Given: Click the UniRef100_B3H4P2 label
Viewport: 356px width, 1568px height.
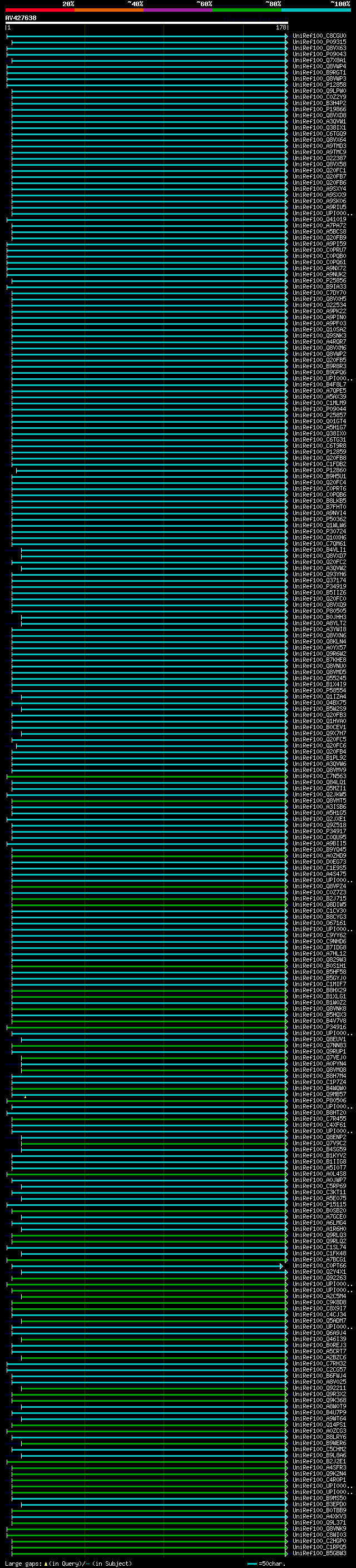Looking at the screenshot, I should click(319, 103).
